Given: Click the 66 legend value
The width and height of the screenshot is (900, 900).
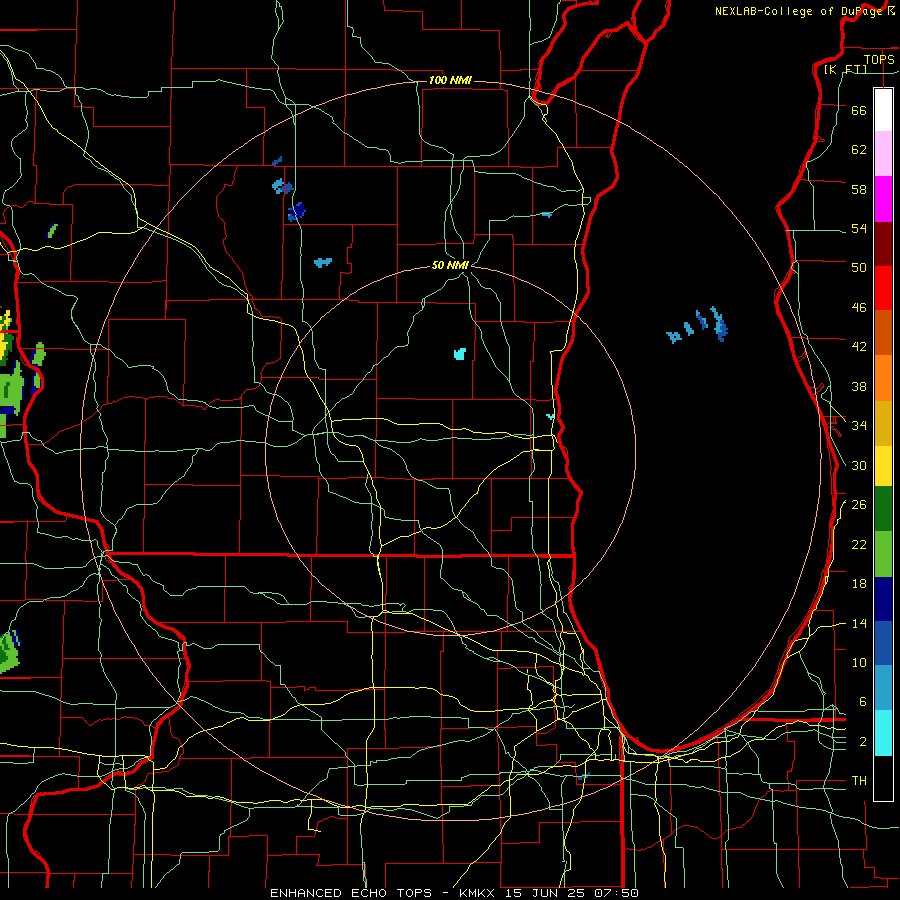Looking at the screenshot, I should click(x=859, y=110).
